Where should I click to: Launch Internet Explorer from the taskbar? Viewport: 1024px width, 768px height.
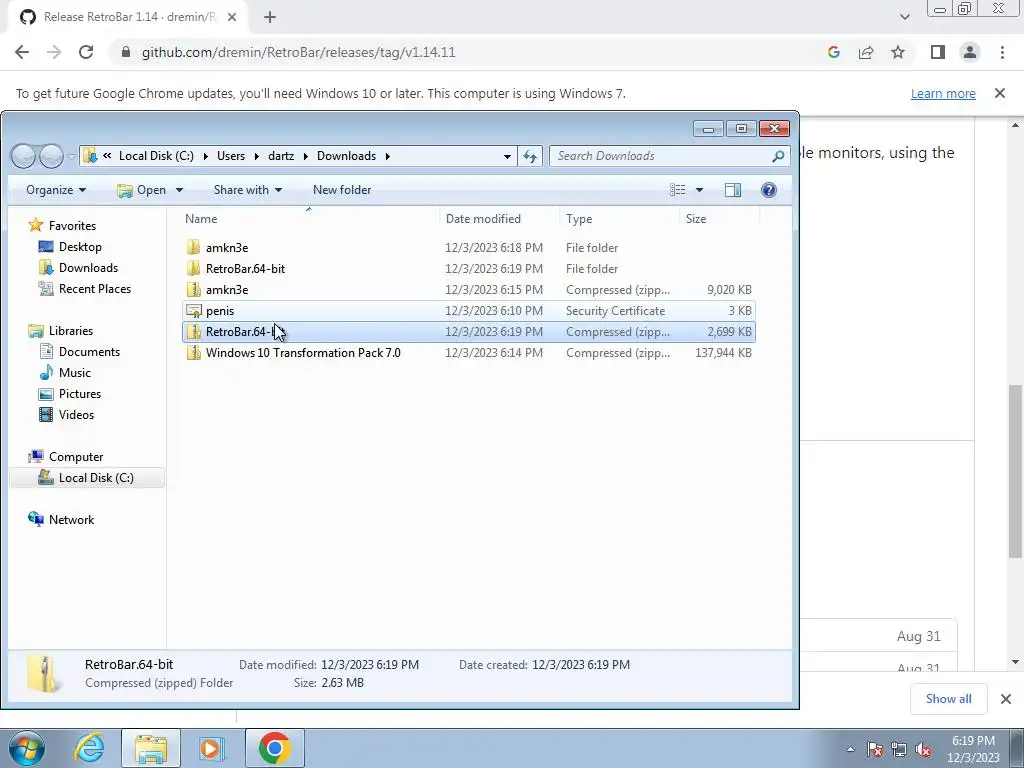click(89, 748)
